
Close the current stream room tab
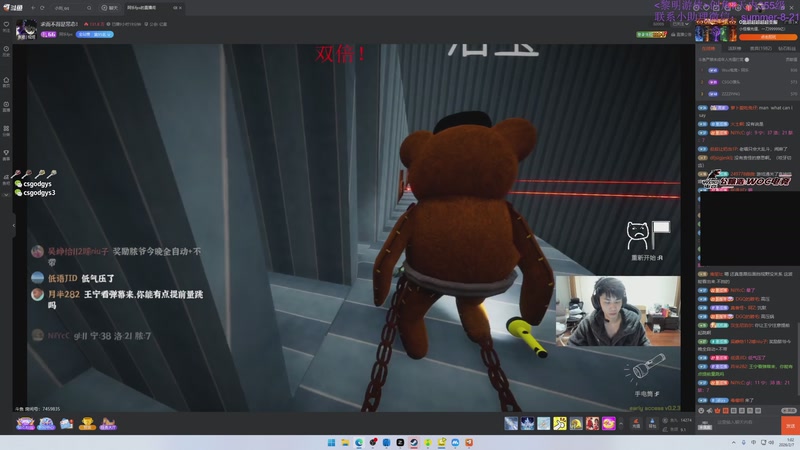(180, 8)
